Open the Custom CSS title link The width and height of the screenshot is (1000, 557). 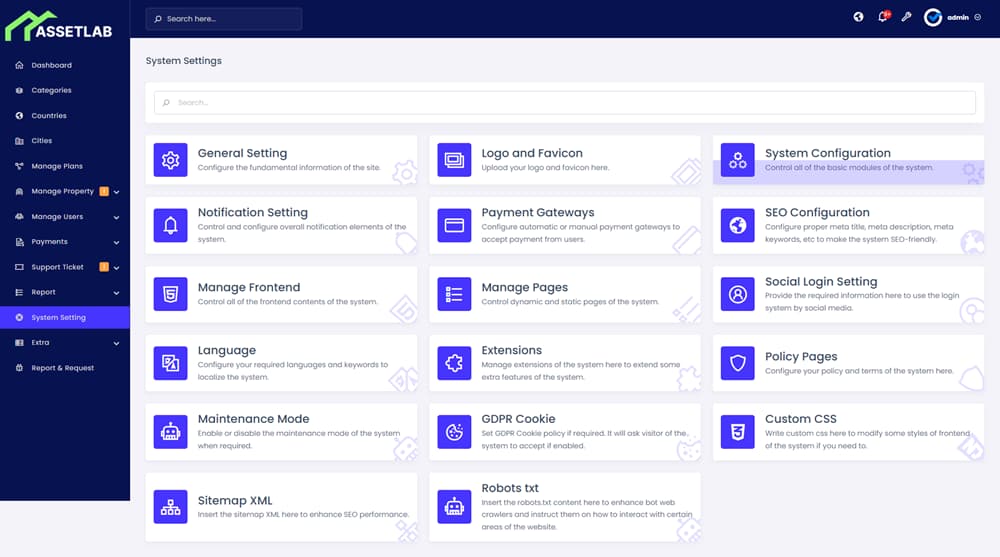(800, 419)
